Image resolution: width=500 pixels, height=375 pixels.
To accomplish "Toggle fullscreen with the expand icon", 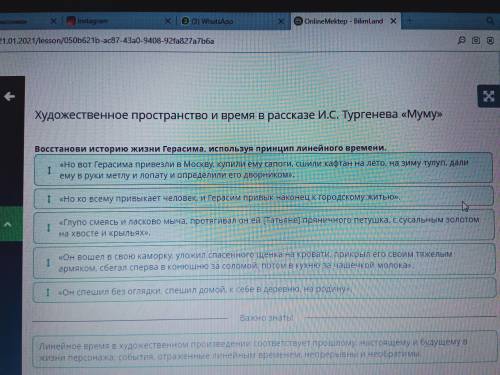I will [489, 96].
